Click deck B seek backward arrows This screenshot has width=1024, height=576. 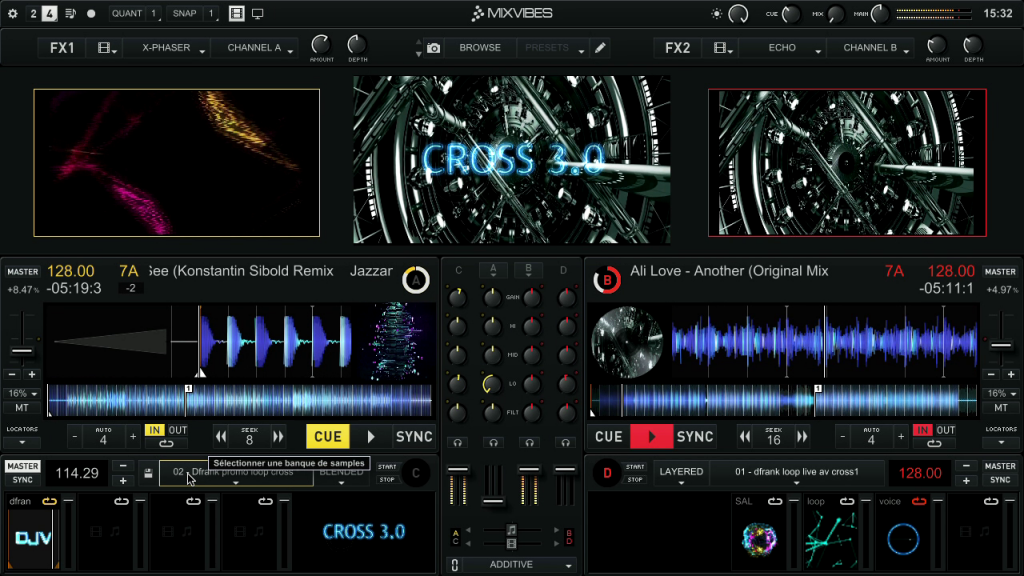[x=745, y=437]
